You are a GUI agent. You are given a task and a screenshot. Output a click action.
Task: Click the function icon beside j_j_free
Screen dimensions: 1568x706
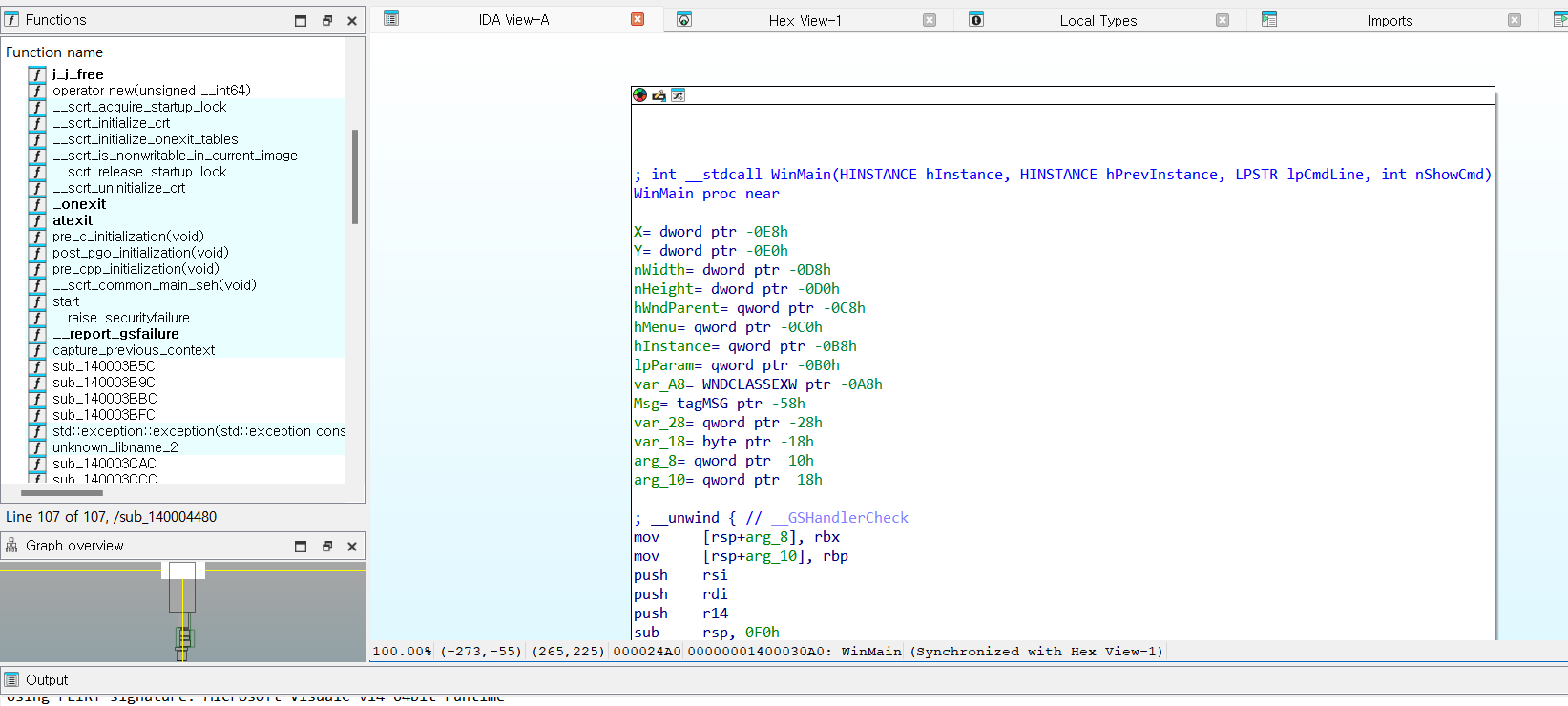point(37,74)
